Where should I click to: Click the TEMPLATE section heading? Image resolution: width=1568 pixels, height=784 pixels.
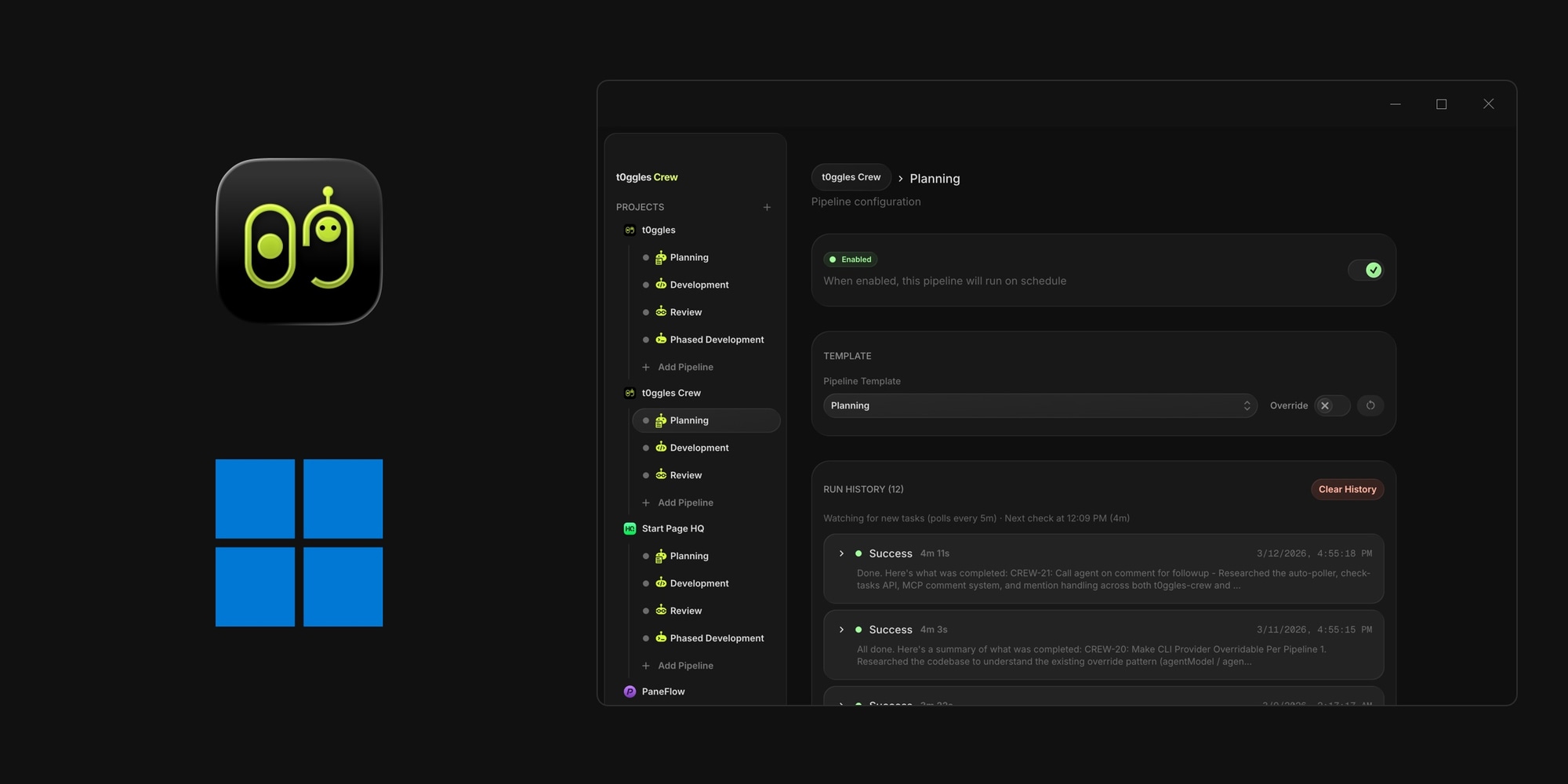pos(847,356)
